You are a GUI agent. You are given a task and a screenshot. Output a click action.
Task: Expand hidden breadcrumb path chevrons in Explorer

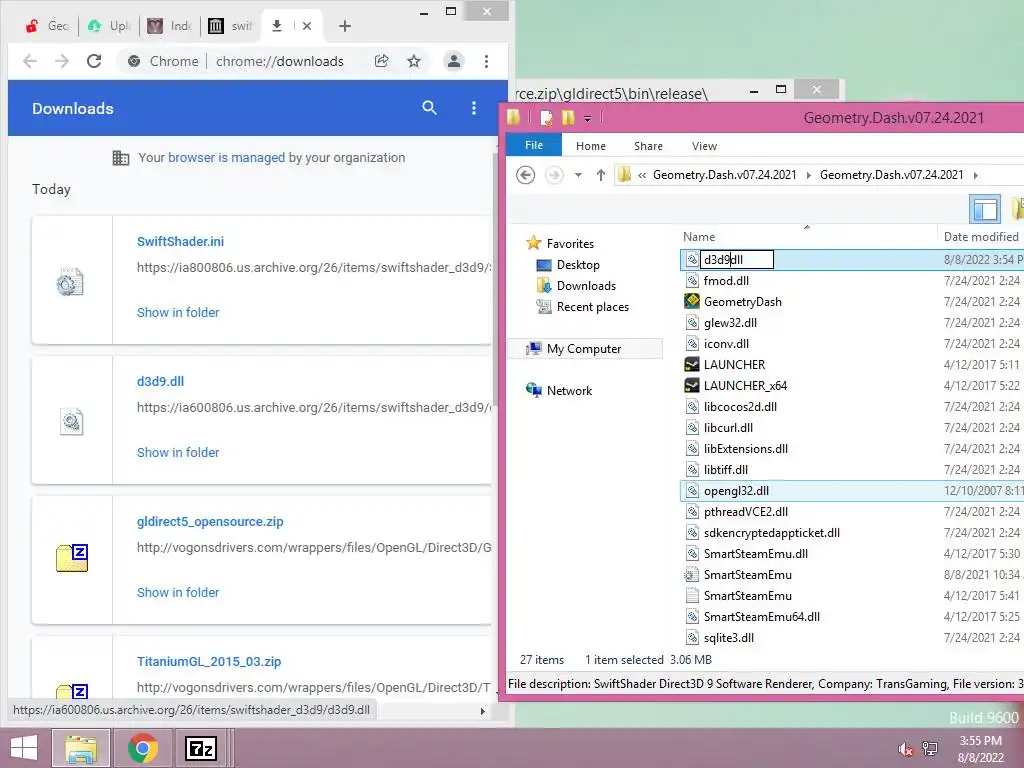pyautogui.click(x=642, y=175)
